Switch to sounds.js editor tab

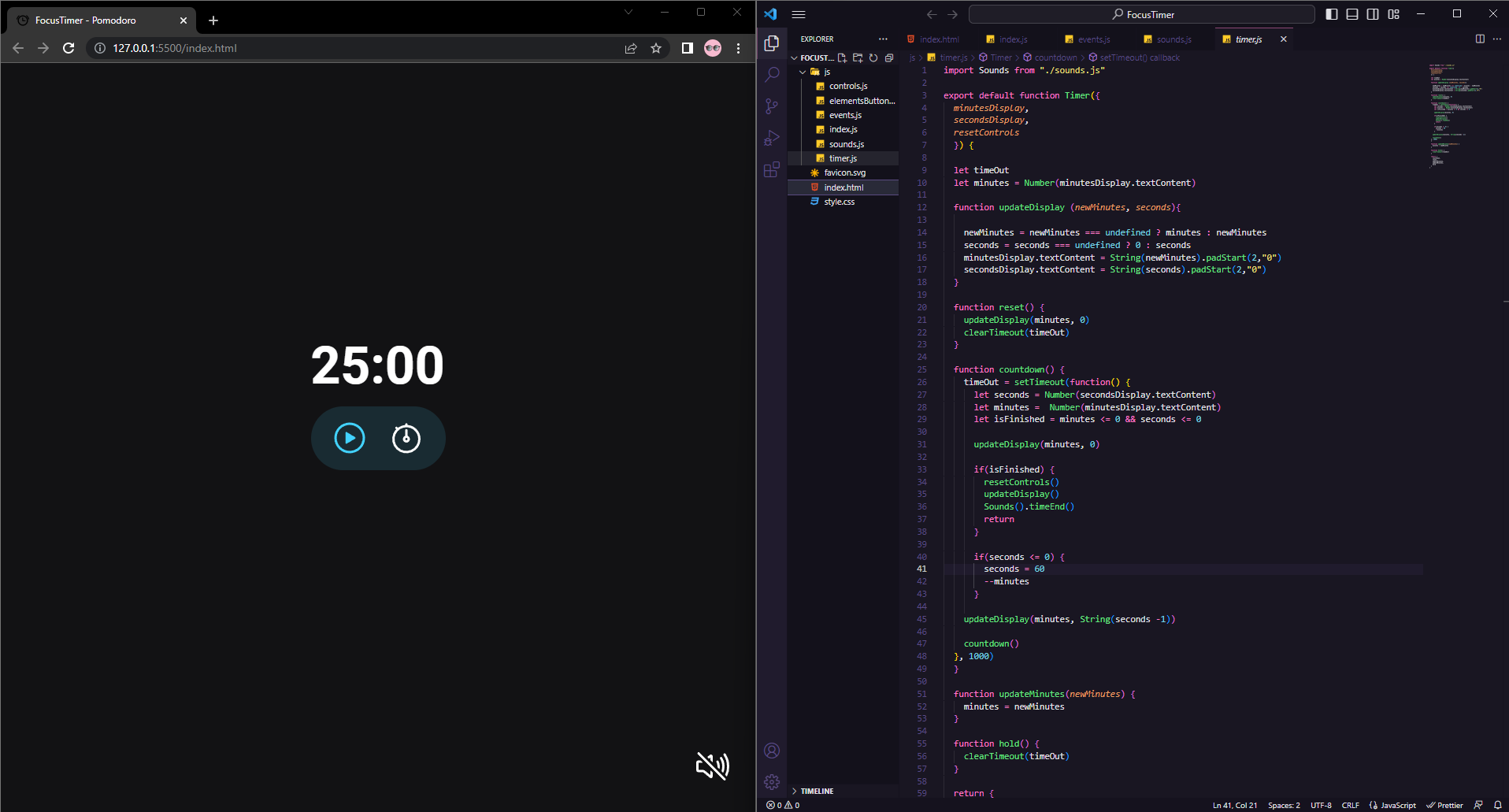[x=1173, y=39]
